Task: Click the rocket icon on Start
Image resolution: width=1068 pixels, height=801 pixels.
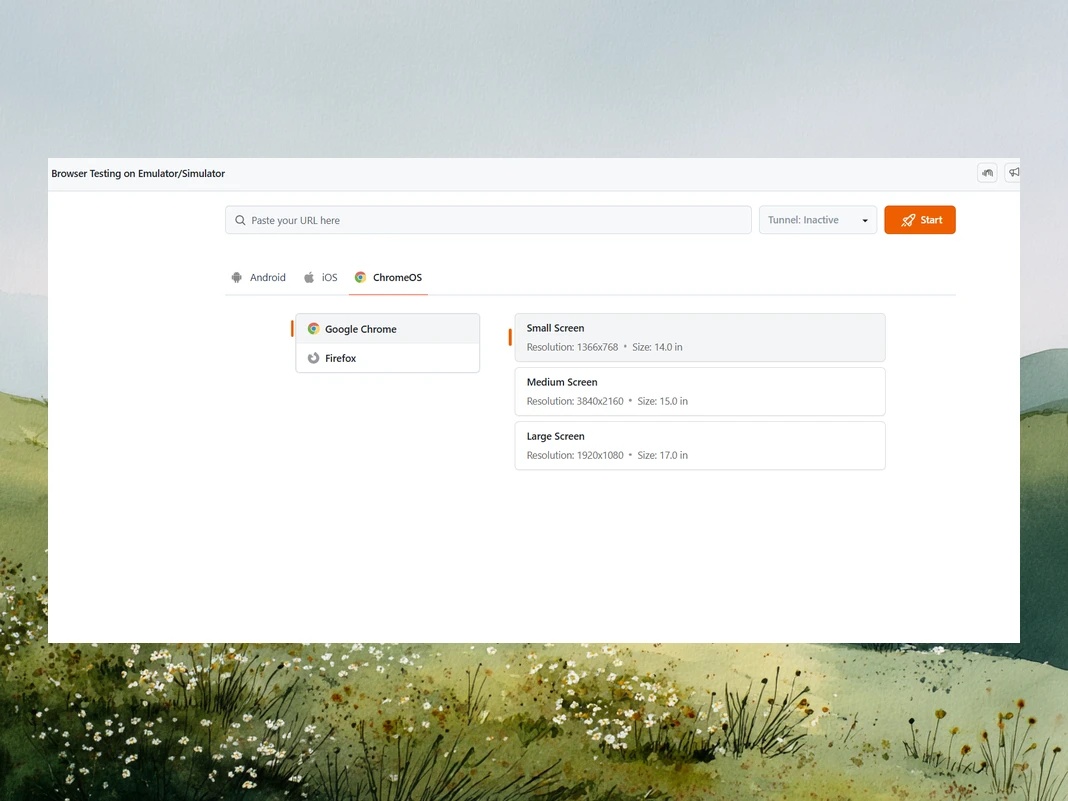Action: click(908, 220)
